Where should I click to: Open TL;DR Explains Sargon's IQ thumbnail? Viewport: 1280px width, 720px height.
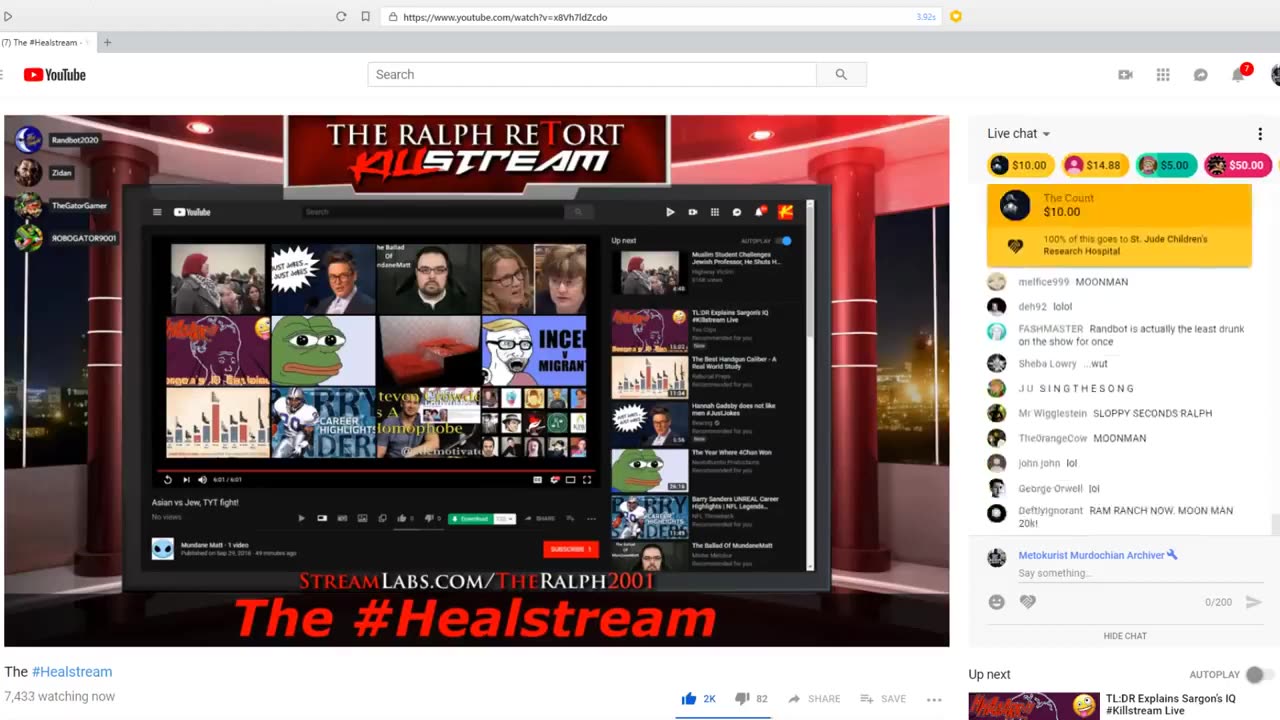click(1034, 706)
